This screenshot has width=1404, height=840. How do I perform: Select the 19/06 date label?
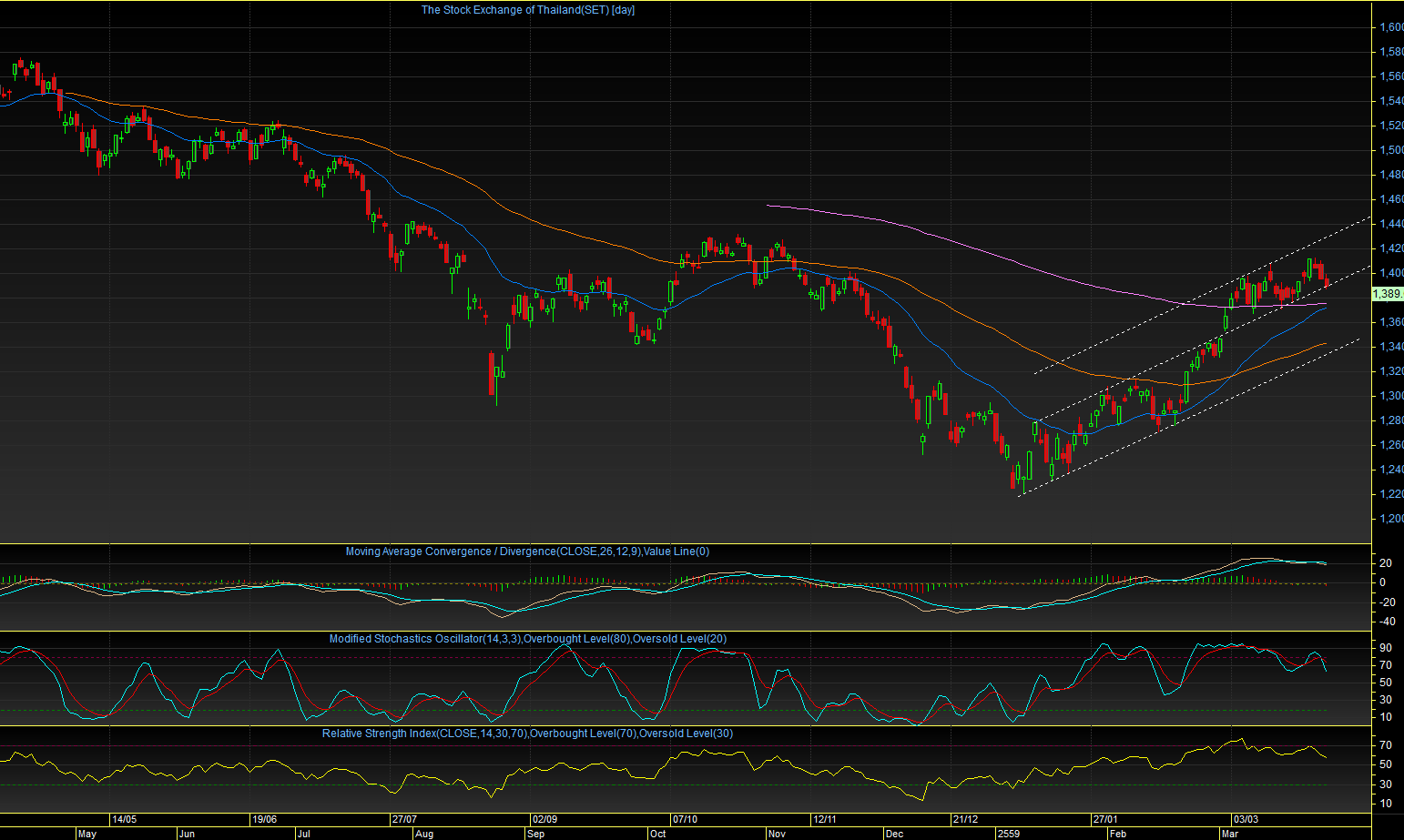tap(264, 819)
